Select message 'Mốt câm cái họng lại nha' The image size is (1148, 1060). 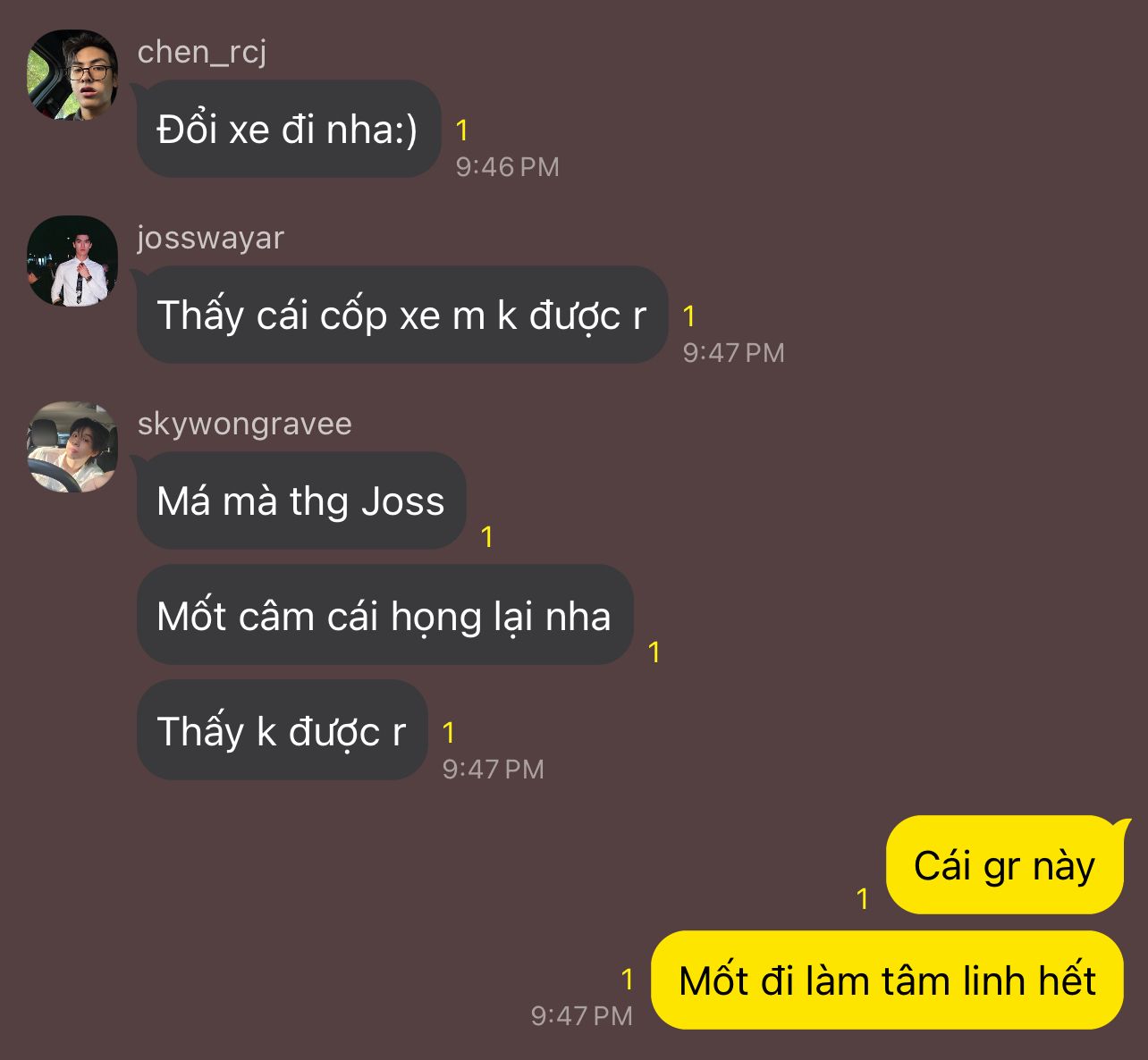click(385, 615)
